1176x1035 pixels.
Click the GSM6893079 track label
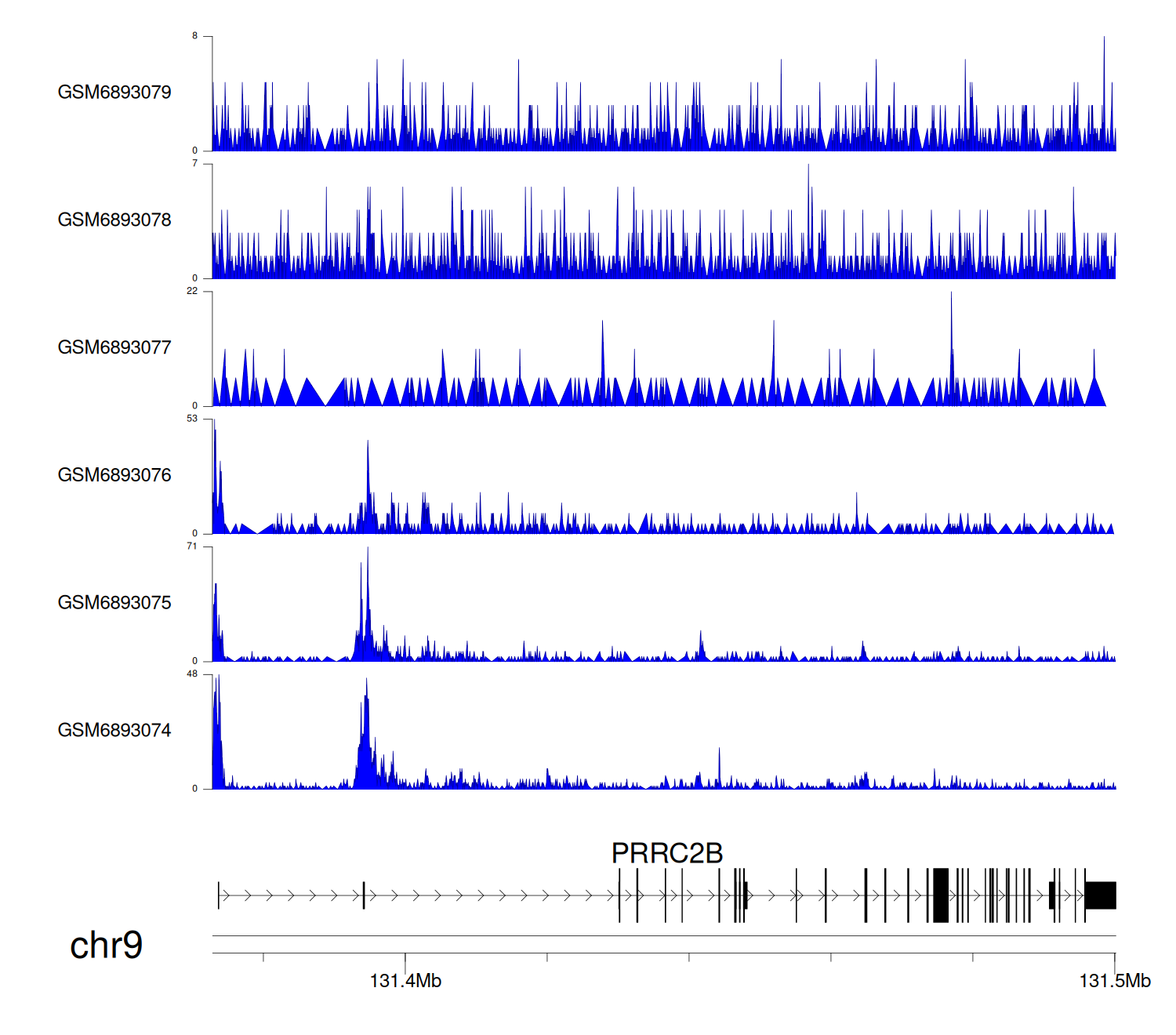pyautogui.click(x=114, y=93)
